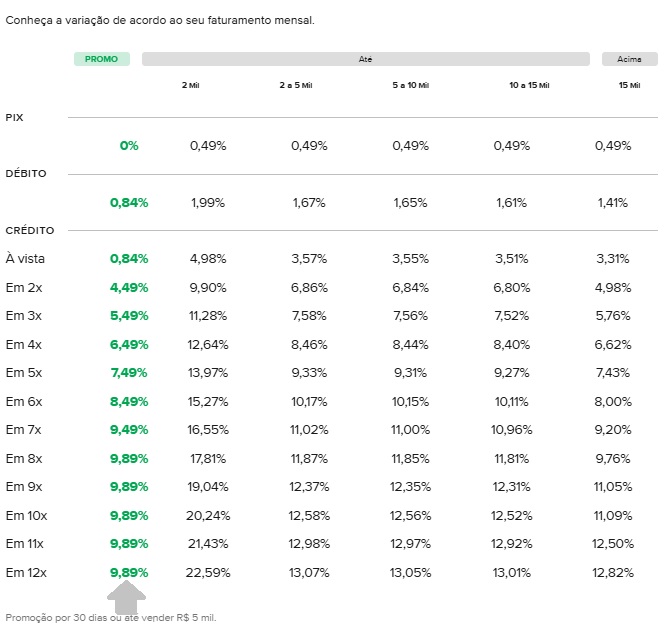Click the DÉBITO section label
The width and height of the screenshot is (665, 634).
point(26,173)
